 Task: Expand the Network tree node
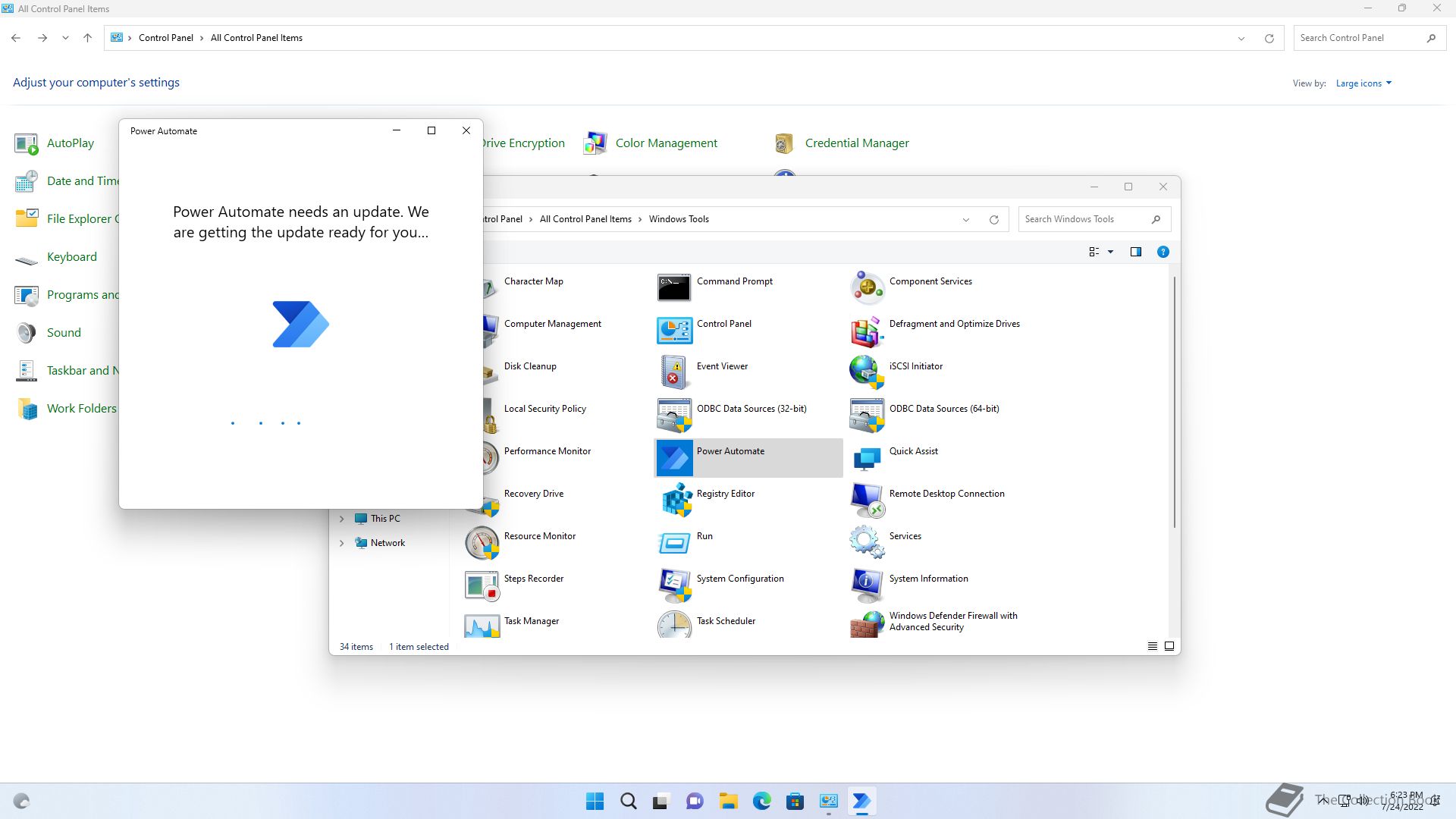tap(341, 543)
